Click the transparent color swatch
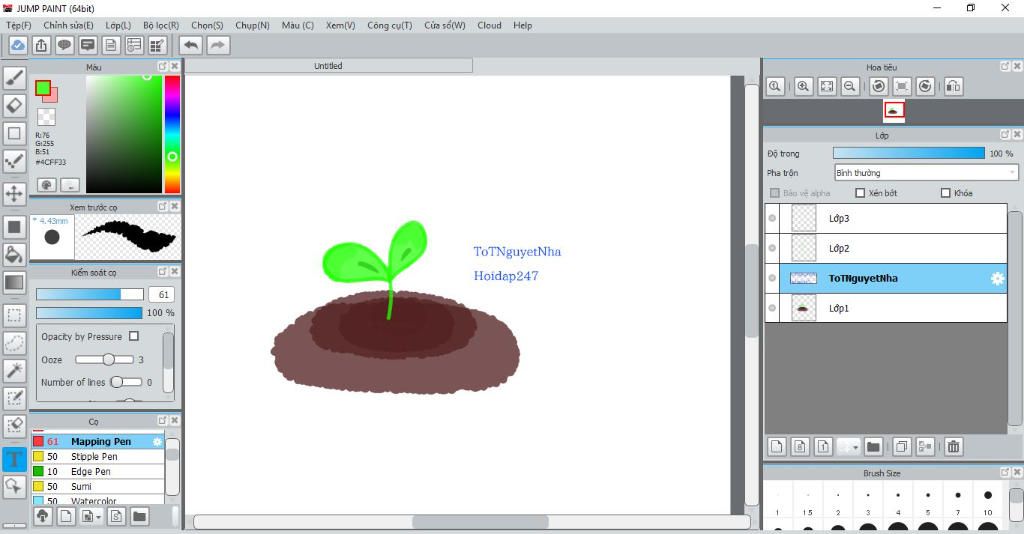Viewport: 1024px width, 534px height. click(46, 118)
